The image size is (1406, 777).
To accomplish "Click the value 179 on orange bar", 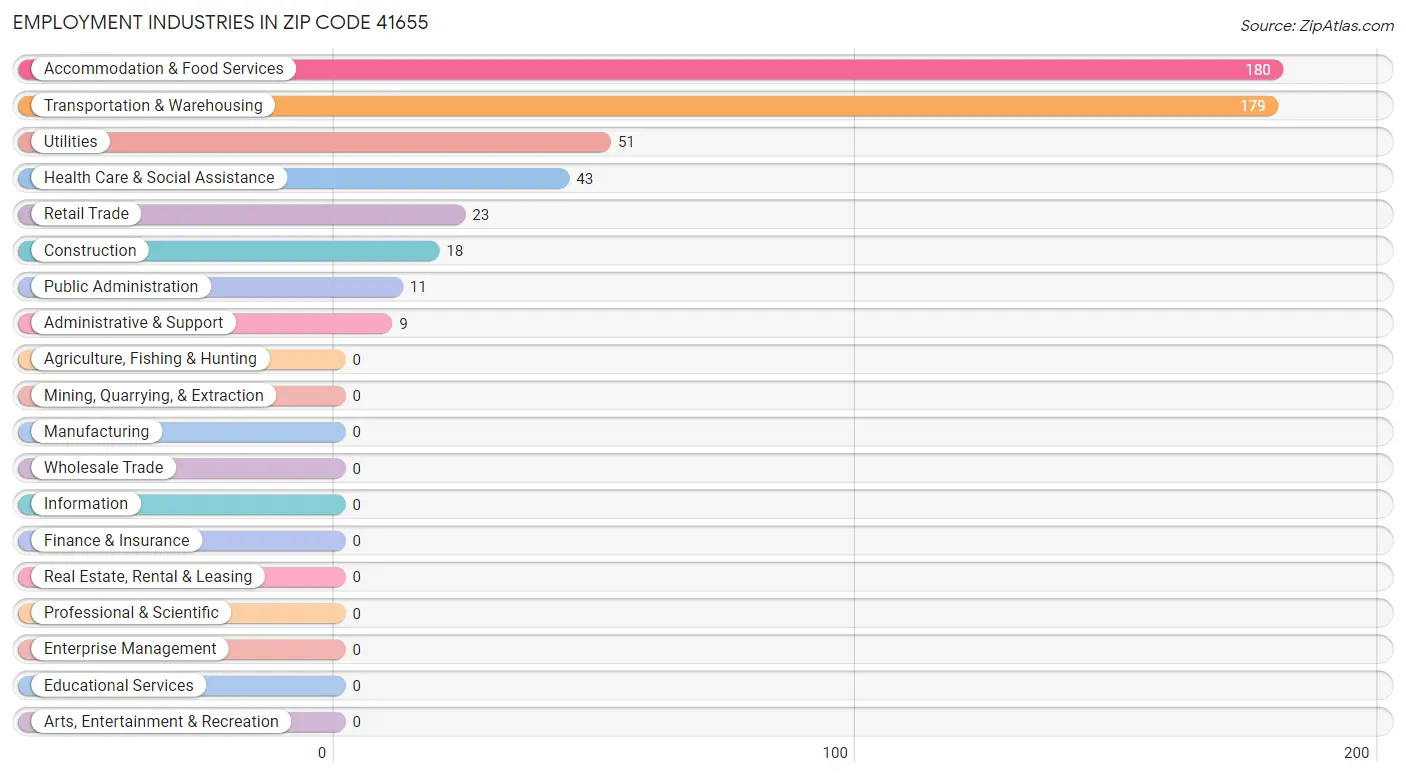I will click(1253, 106).
